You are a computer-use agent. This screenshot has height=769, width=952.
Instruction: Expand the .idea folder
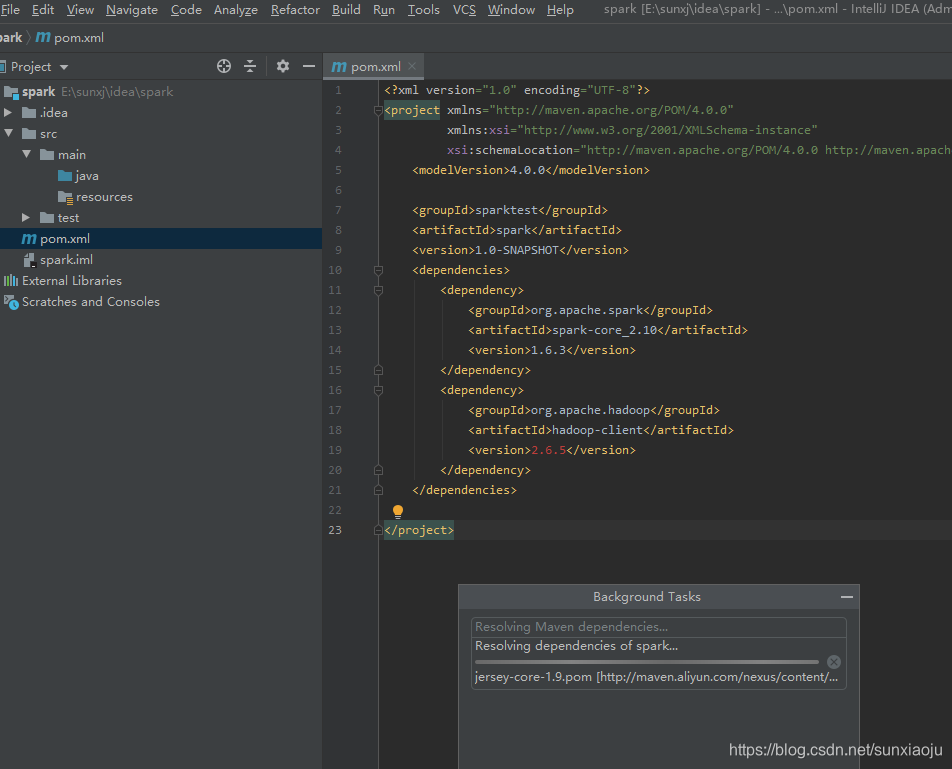[x=8, y=112]
